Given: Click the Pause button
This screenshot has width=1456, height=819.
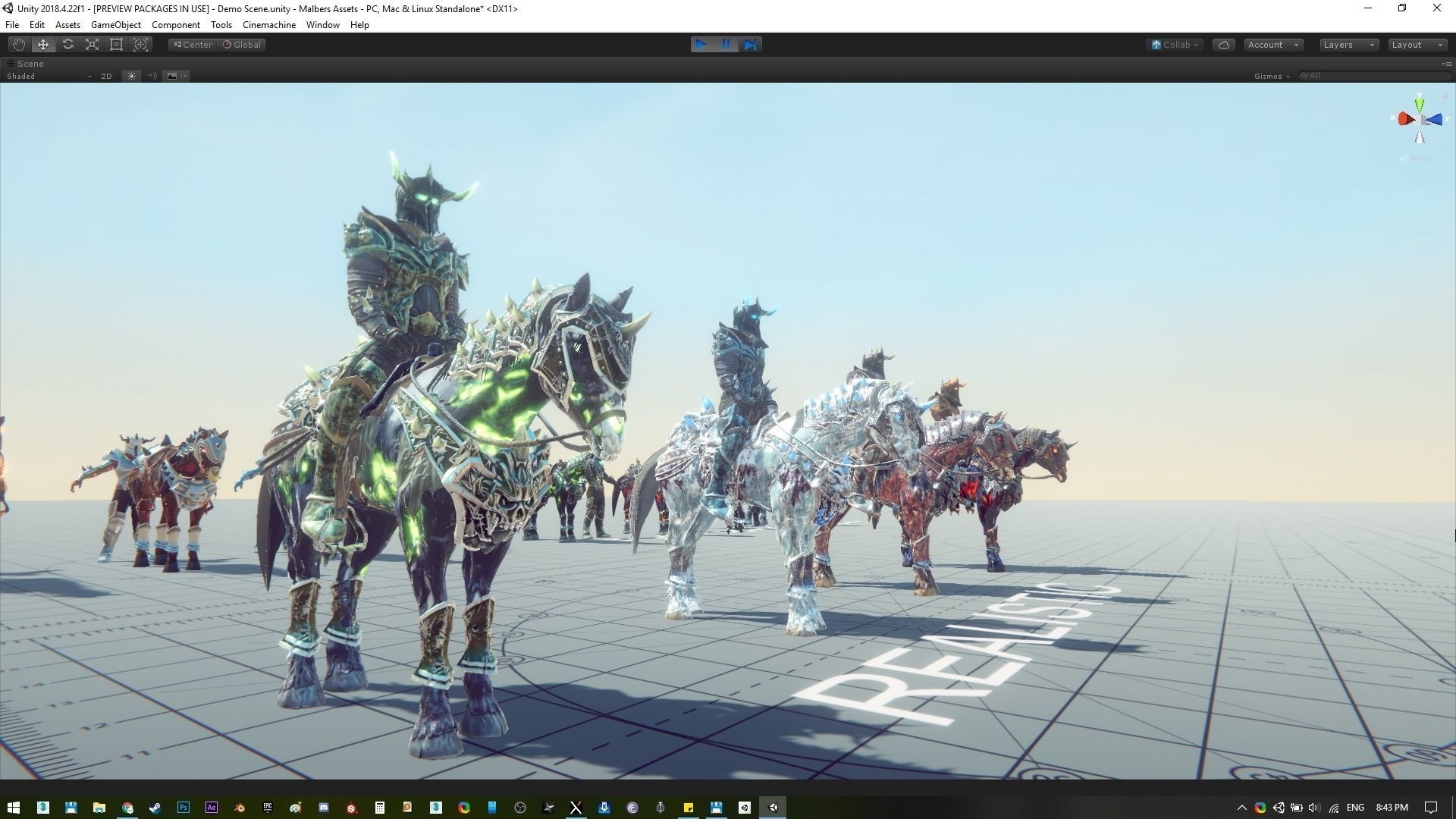Looking at the screenshot, I should click(x=726, y=45).
